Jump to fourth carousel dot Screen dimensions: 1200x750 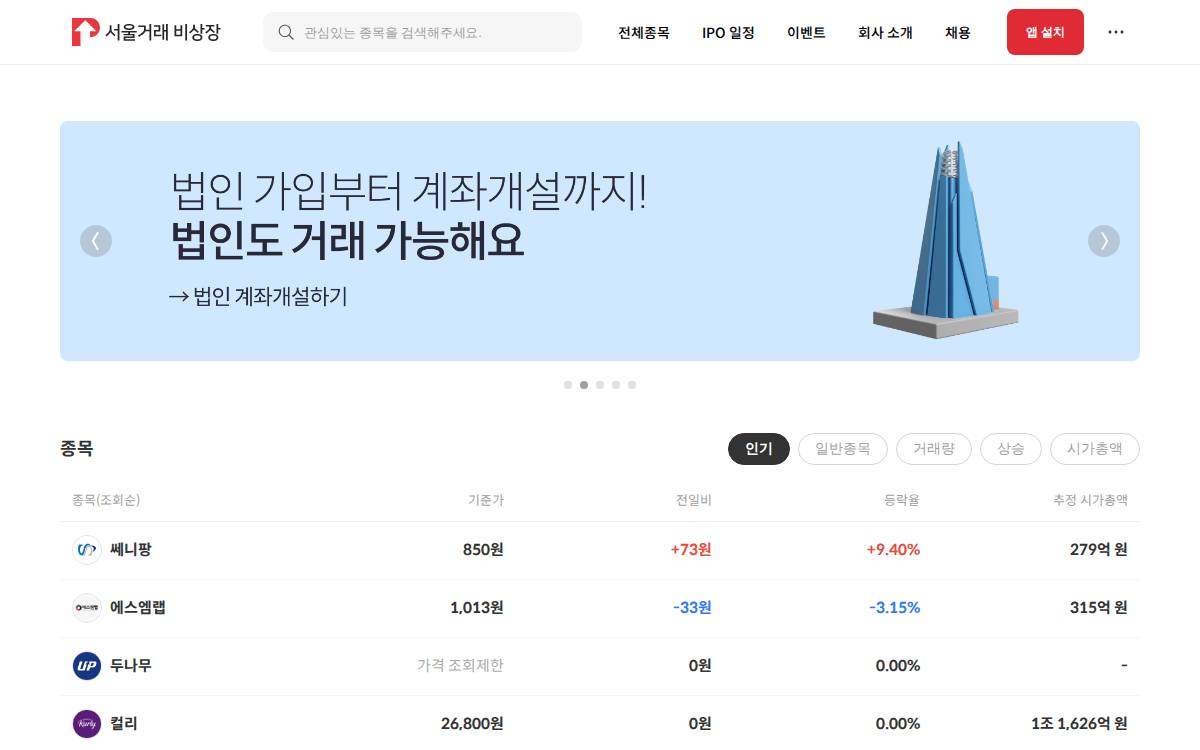click(x=616, y=385)
